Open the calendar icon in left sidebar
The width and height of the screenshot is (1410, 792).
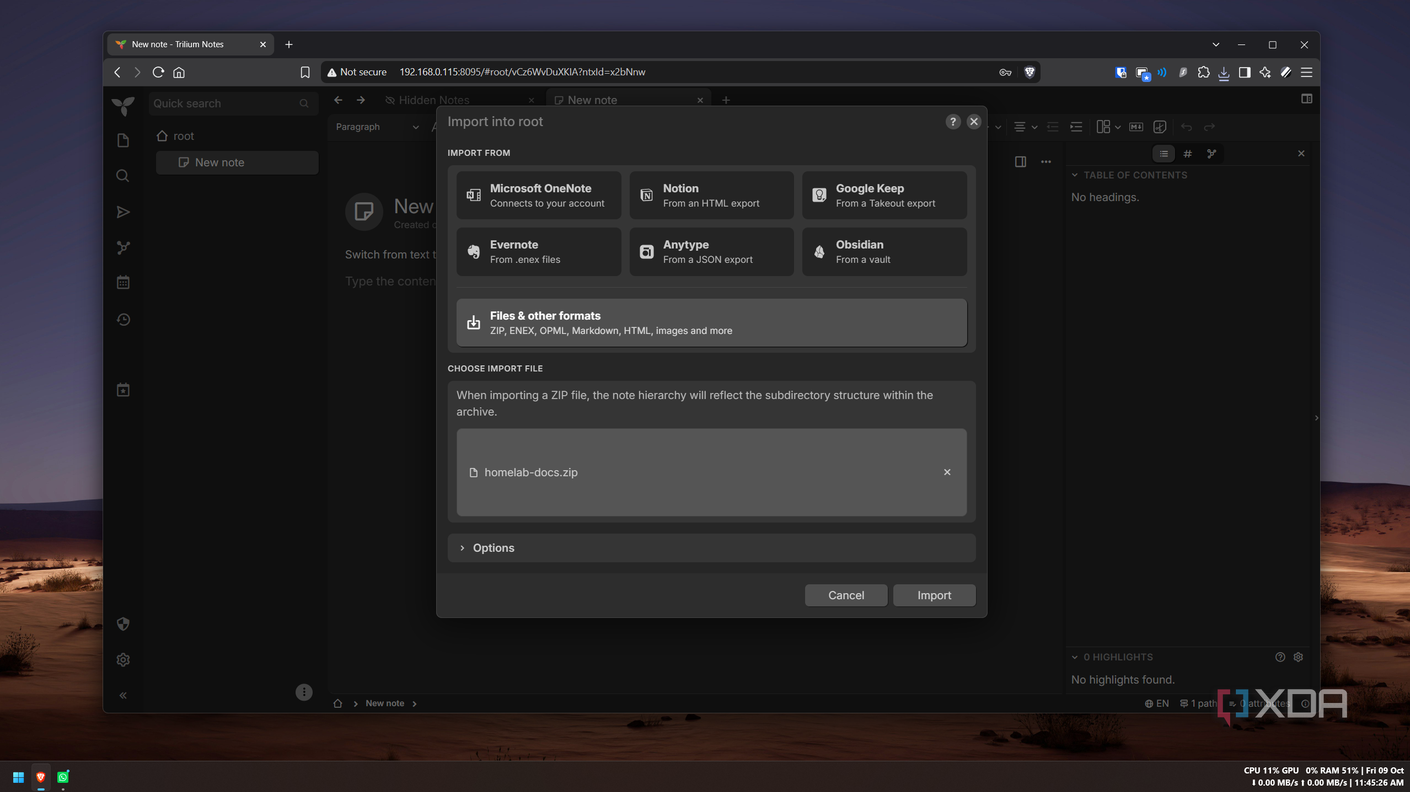click(123, 283)
